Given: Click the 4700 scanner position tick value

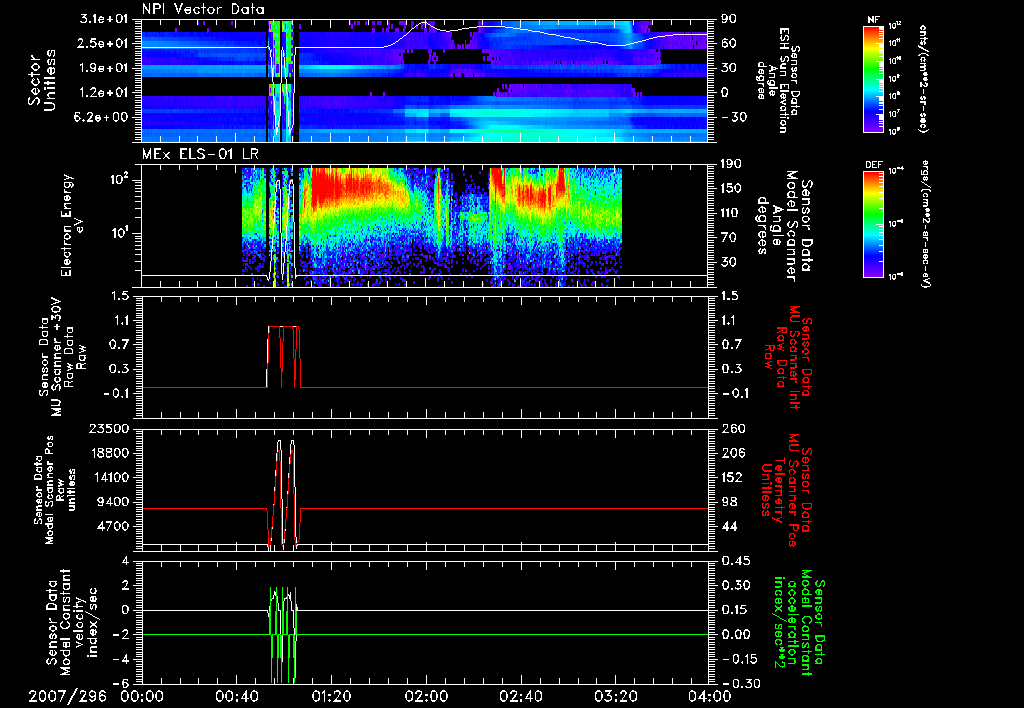Looking at the screenshot, I should [x=115, y=526].
